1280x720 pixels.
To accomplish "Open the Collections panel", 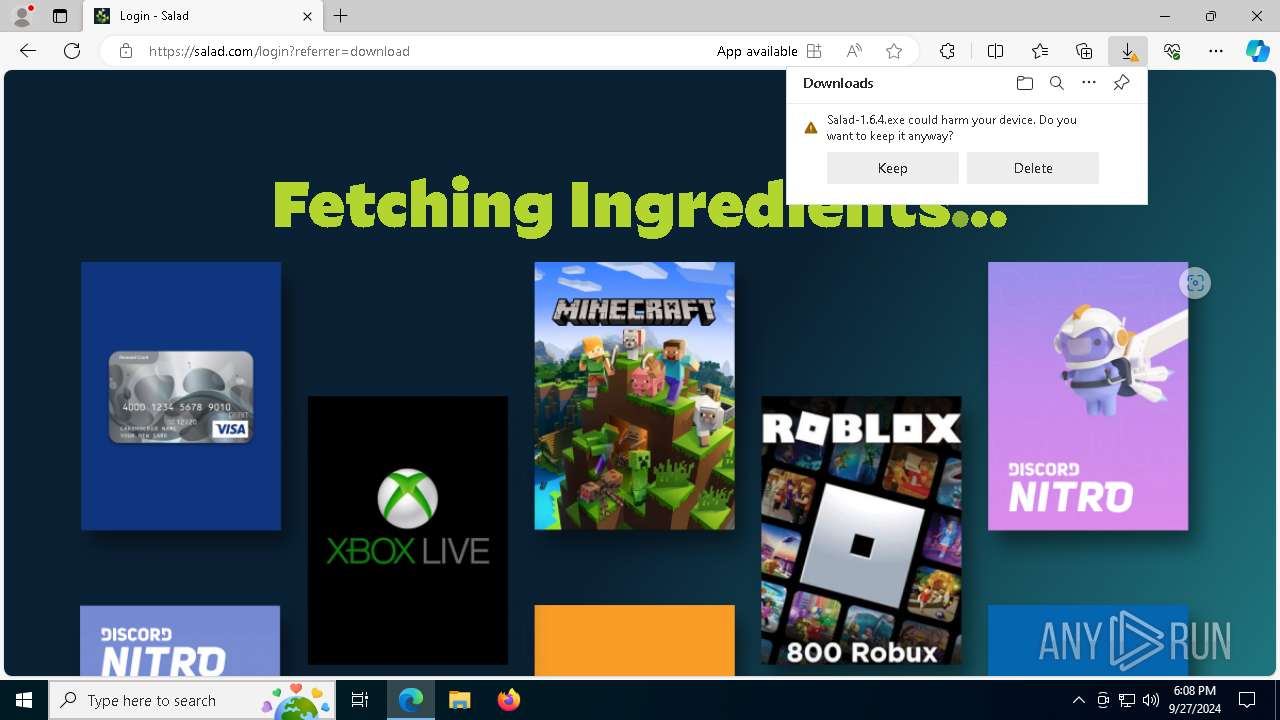I will click(x=1084, y=51).
